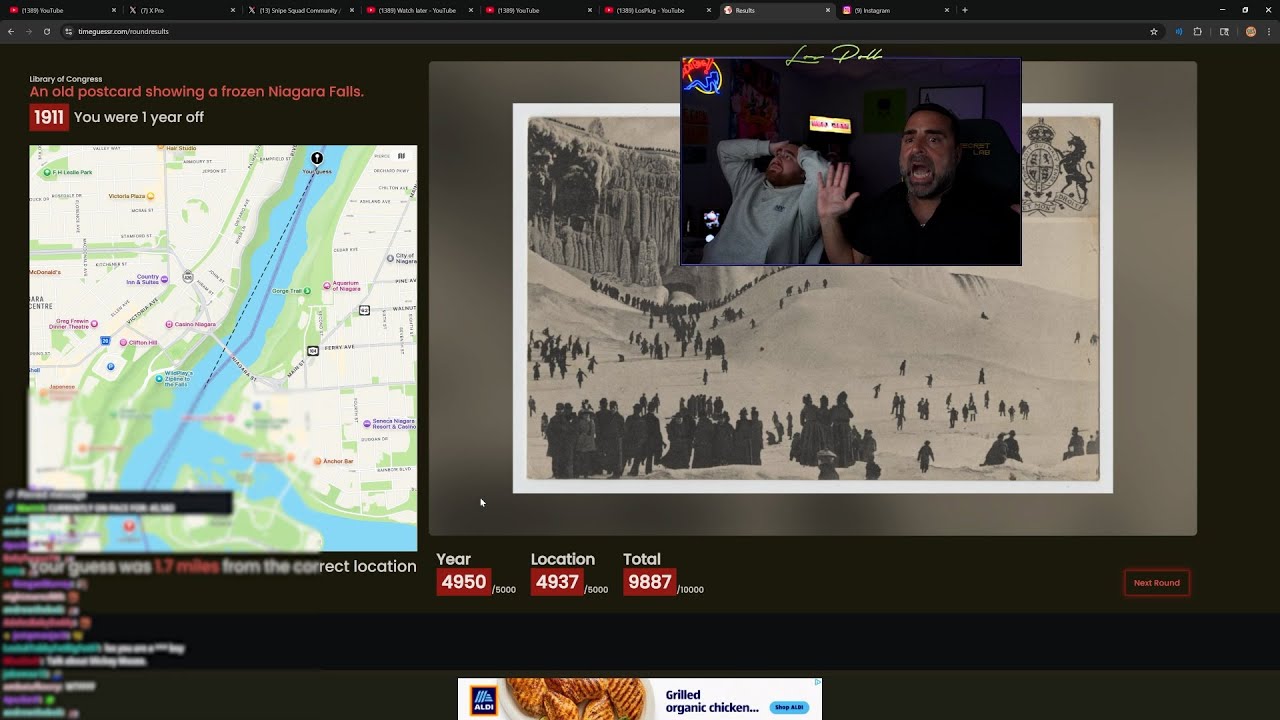Go back with the browser back arrow
Screen dimensions: 1280x720
point(11,31)
